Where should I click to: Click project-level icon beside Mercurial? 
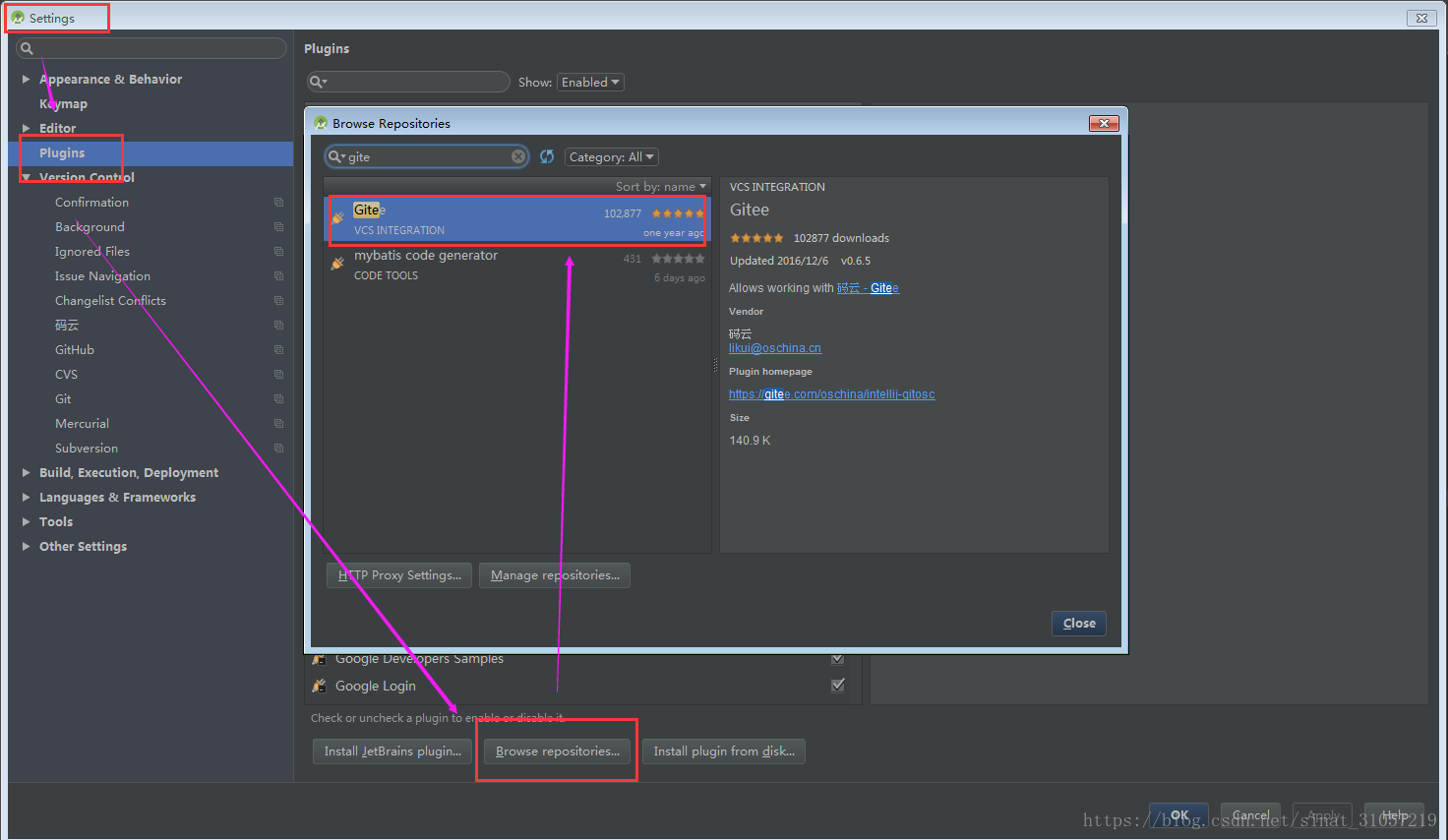(278, 423)
